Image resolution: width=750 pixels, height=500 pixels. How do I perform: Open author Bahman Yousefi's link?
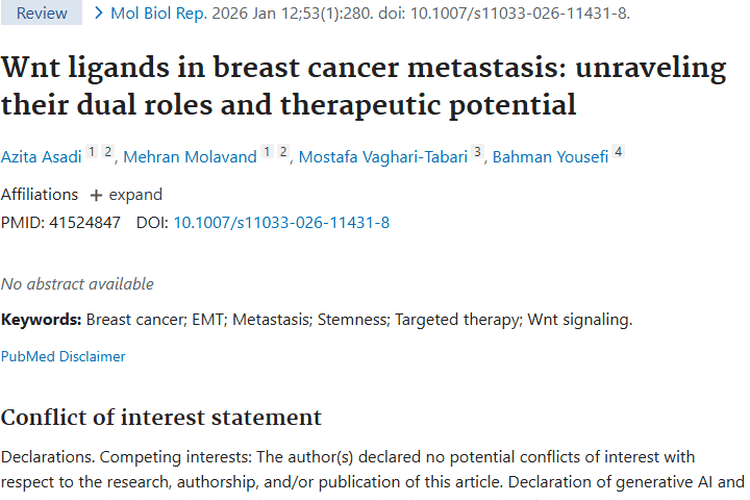(x=551, y=157)
